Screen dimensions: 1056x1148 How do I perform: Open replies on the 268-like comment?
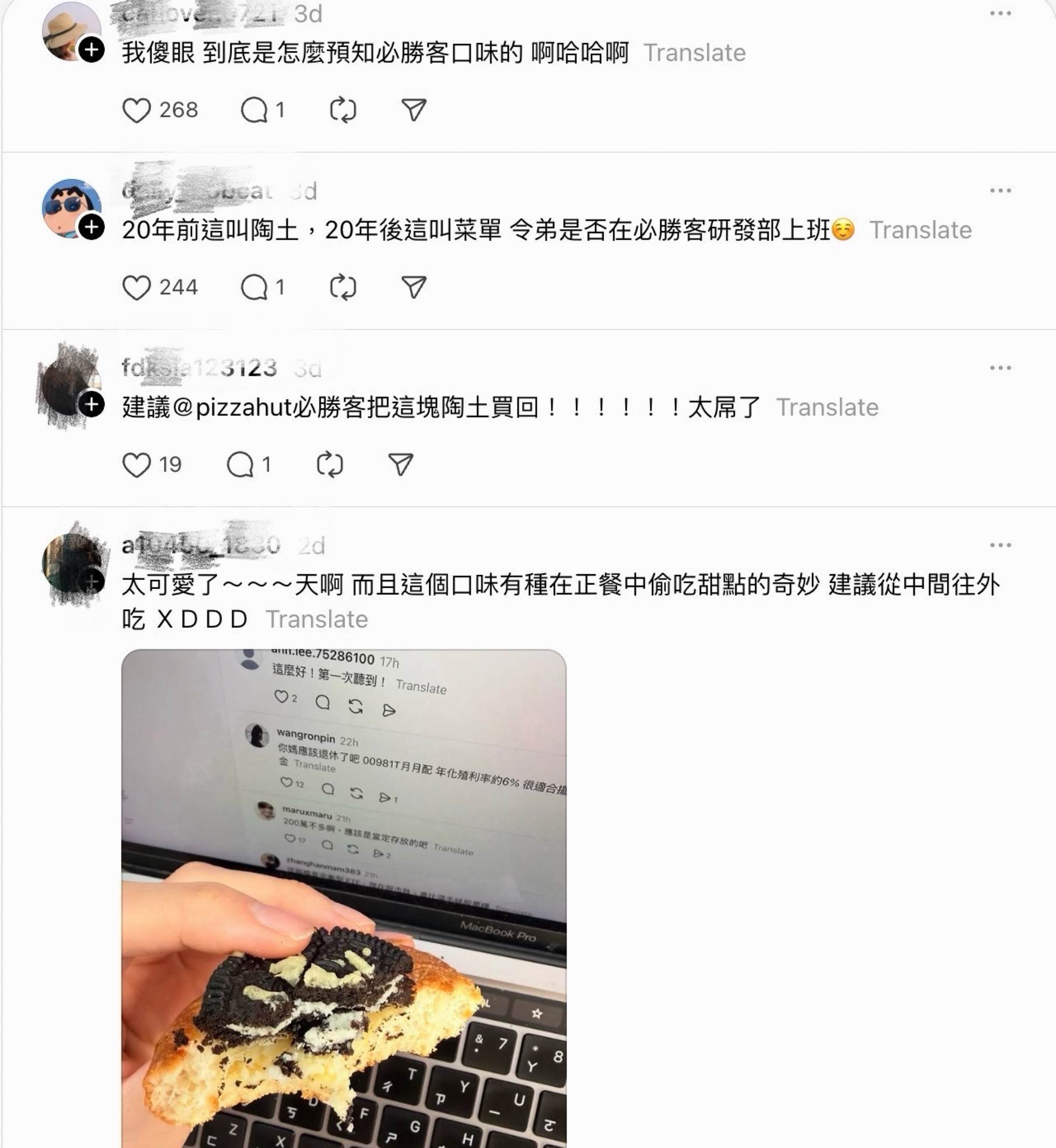pos(254,110)
